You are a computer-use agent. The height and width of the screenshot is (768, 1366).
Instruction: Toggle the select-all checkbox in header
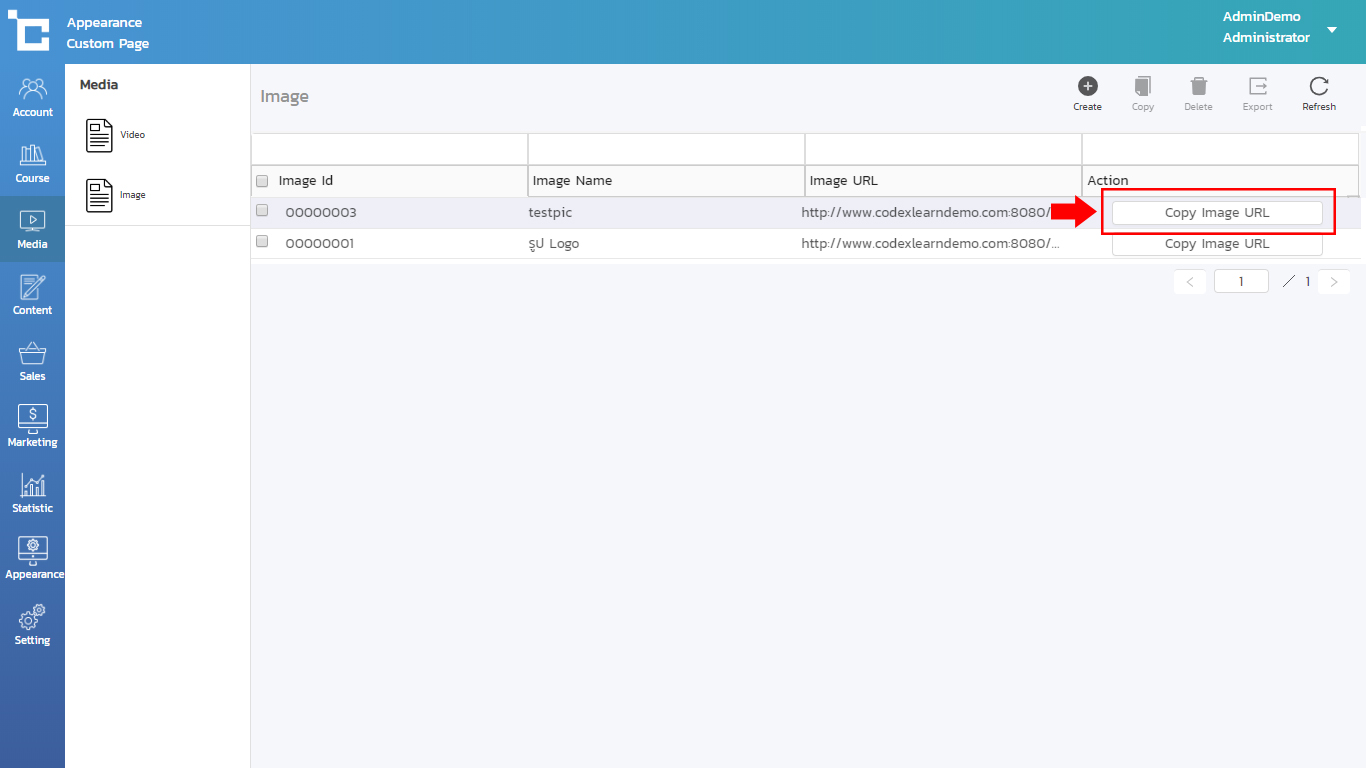click(262, 181)
